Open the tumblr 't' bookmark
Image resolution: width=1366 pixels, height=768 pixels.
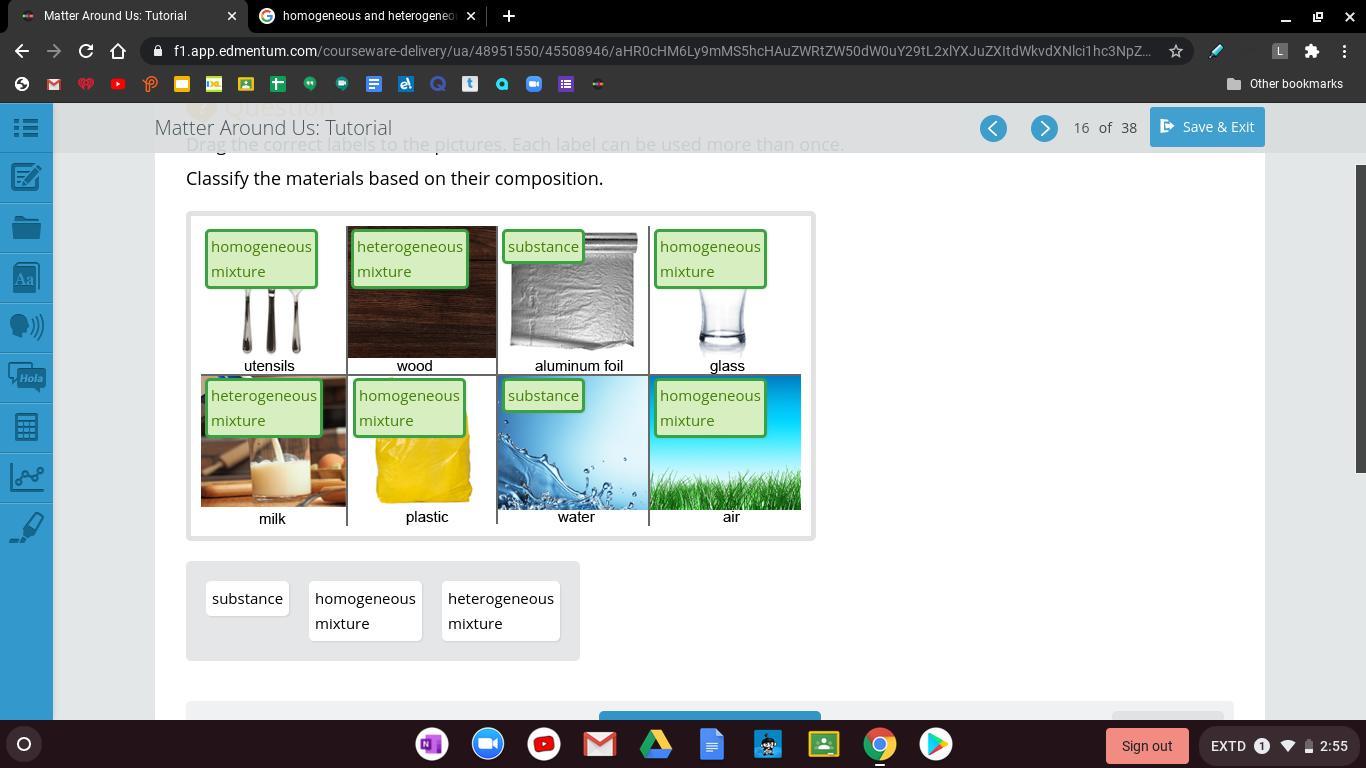coord(470,84)
